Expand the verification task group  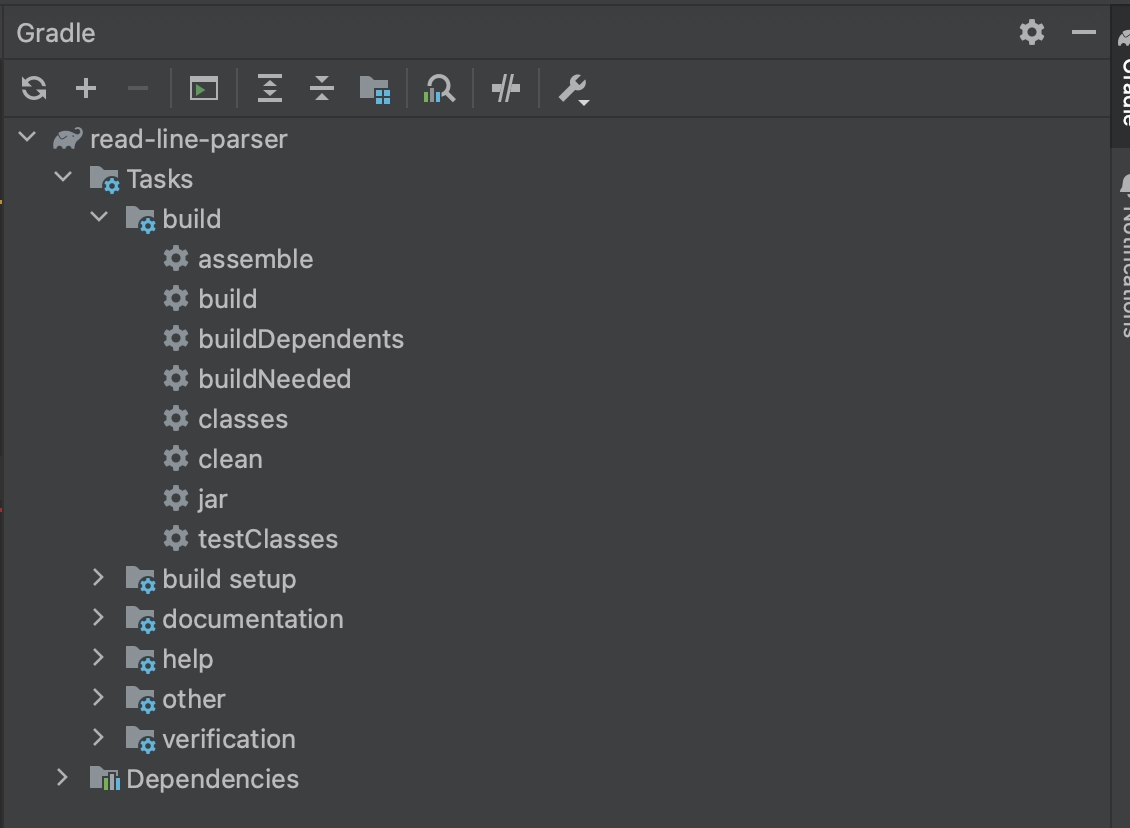[98, 738]
